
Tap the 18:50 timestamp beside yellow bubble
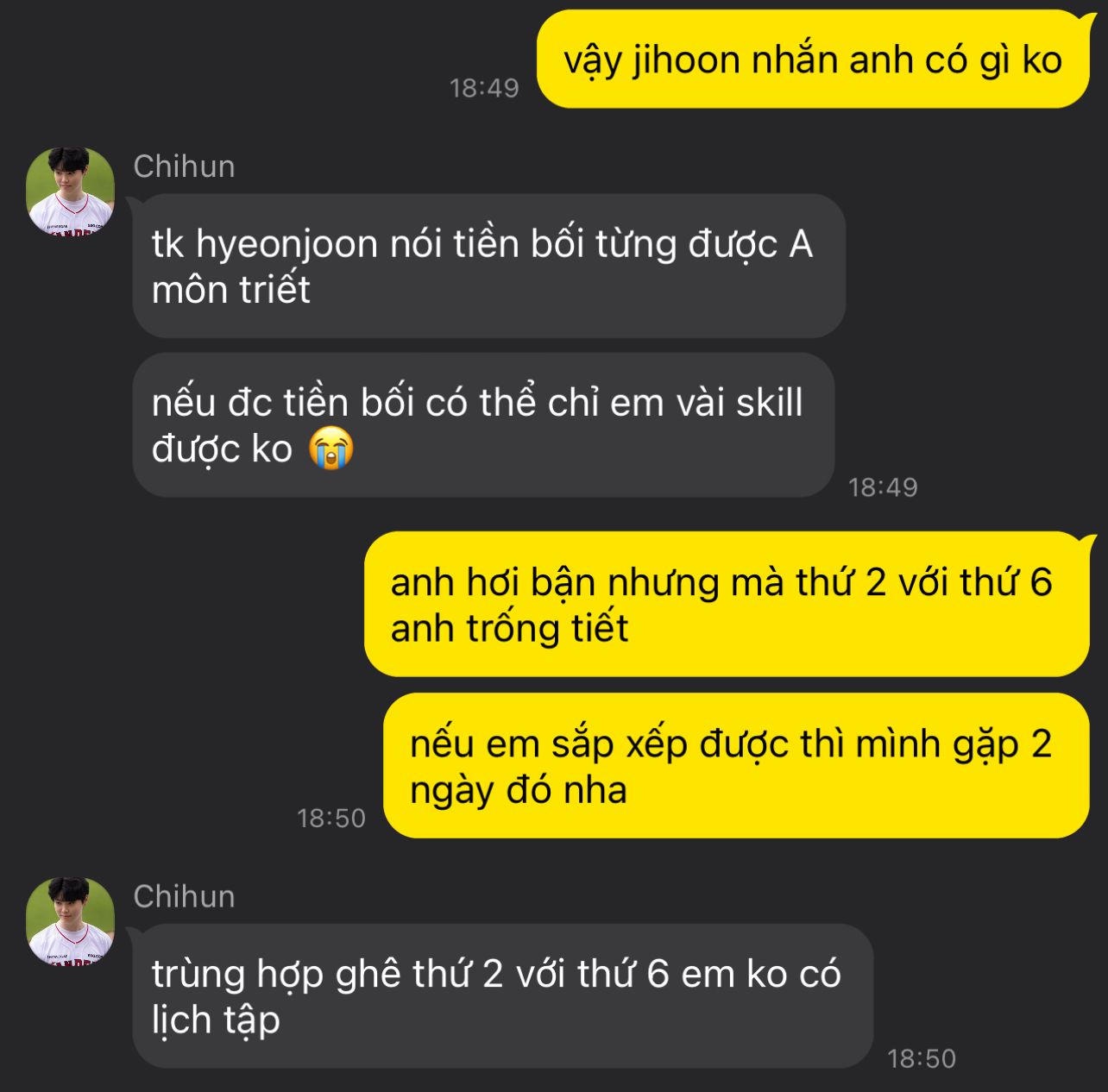pyautogui.click(x=331, y=818)
